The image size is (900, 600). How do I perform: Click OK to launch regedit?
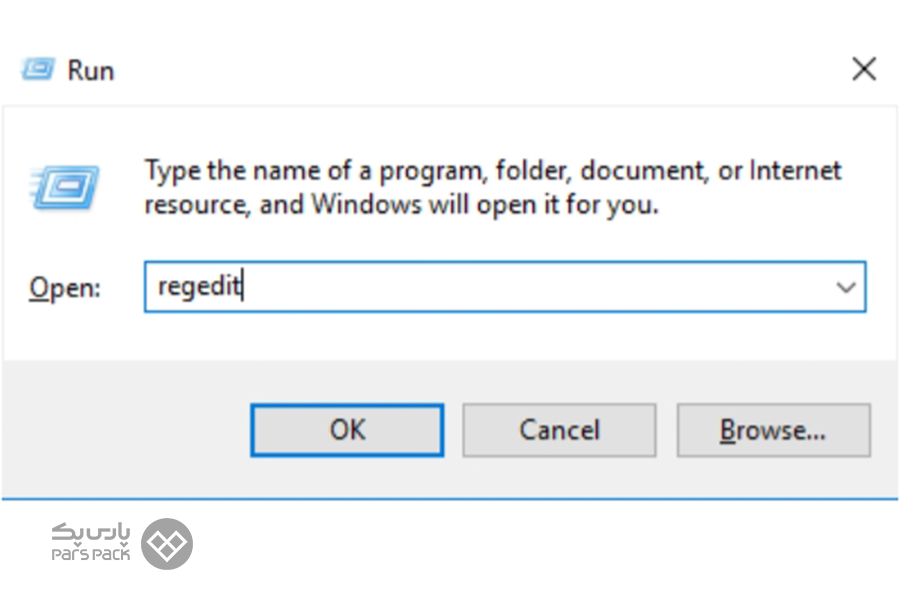tap(347, 430)
